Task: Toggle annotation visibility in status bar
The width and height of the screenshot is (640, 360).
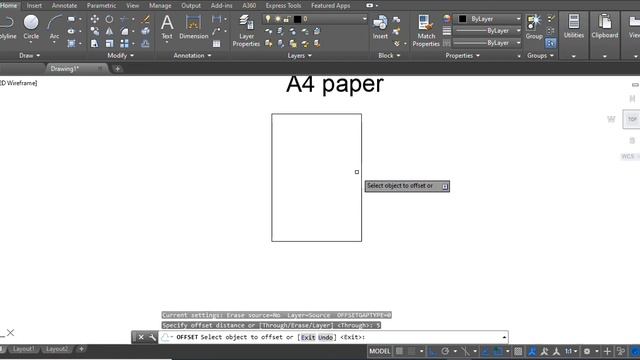Action: [532, 351]
